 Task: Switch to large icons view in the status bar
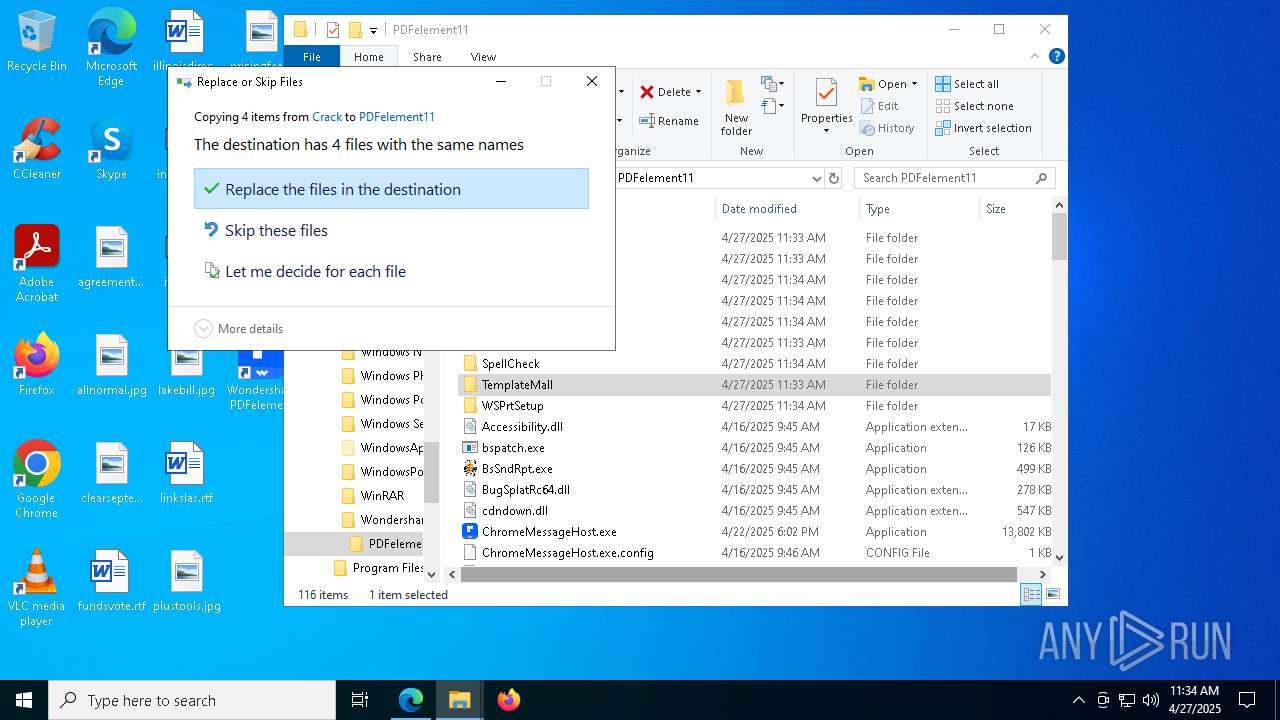(x=1052, y=594)
